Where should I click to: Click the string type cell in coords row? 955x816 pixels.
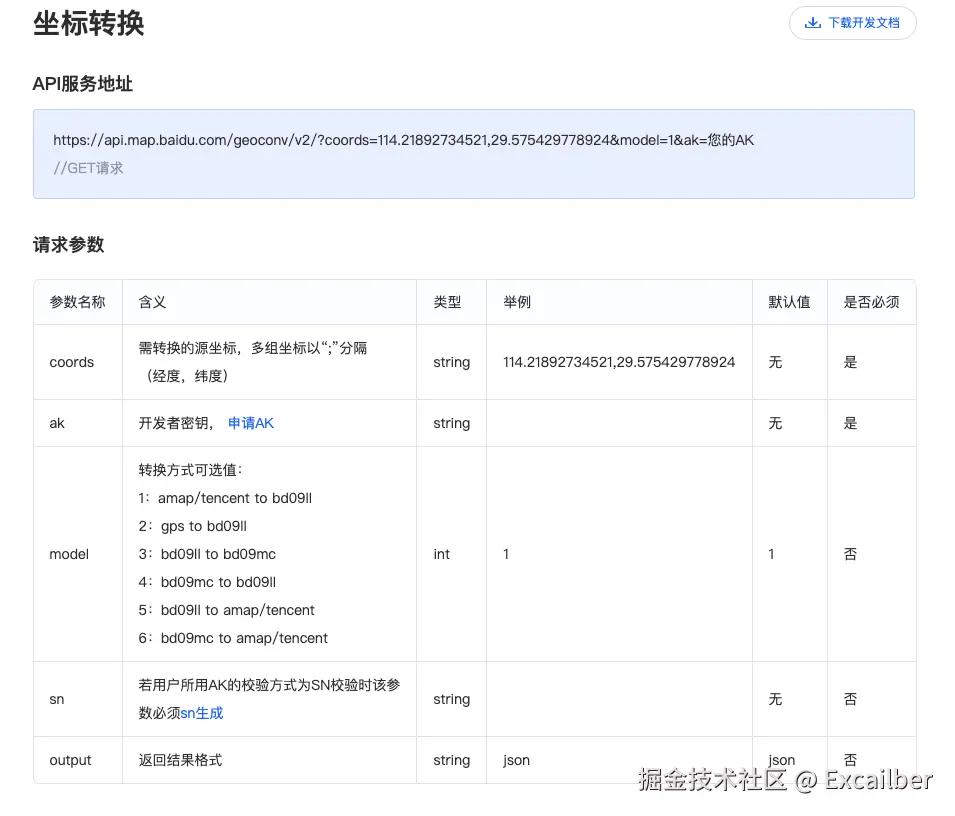coord(451,362)
